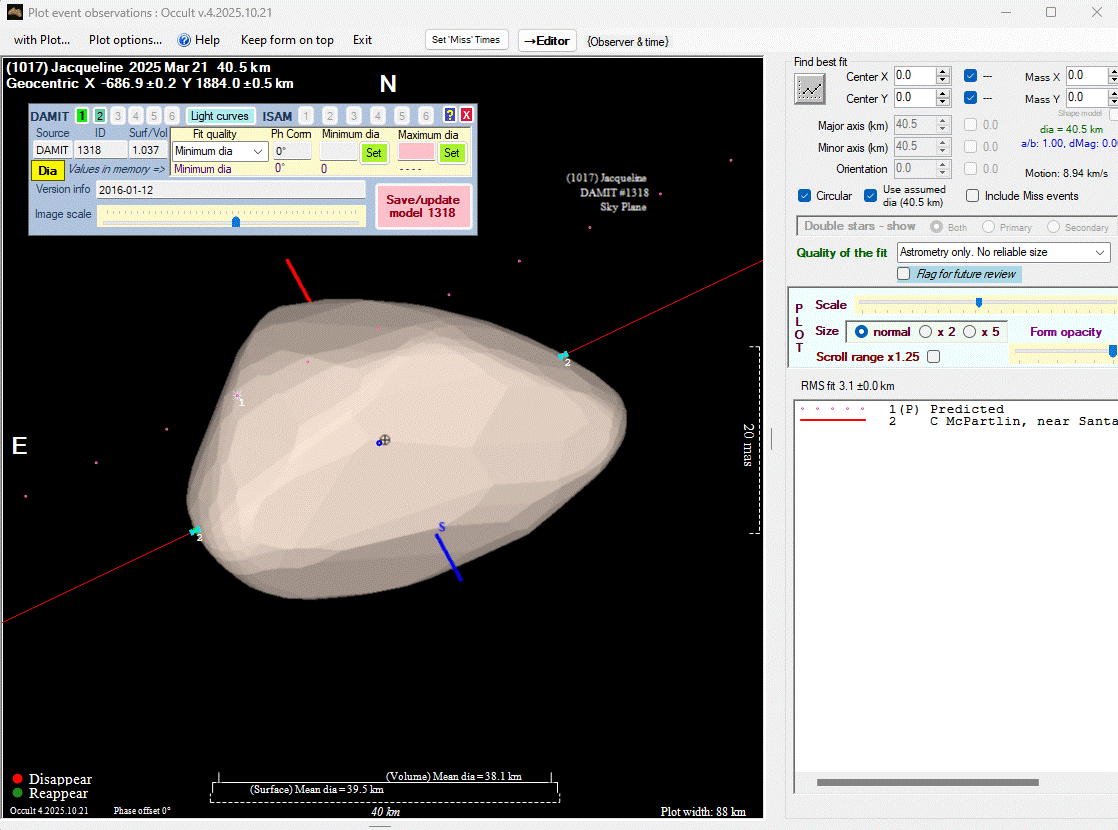Close the DAMIT model panel with red X
Viewport: 1118px width, 830px height.
[x=466, y=116]
